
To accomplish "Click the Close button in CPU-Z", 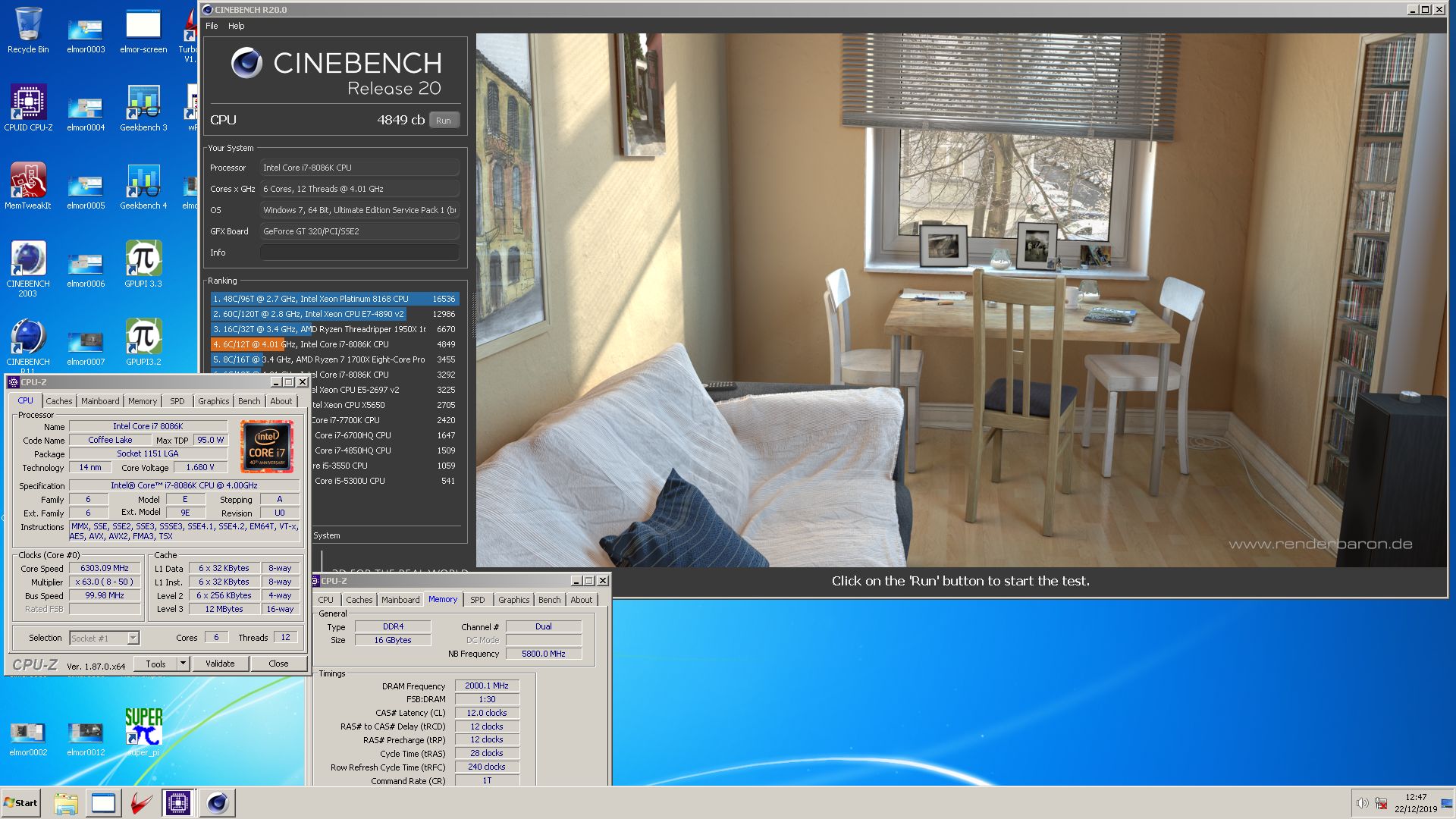I will tap(278, 664).
